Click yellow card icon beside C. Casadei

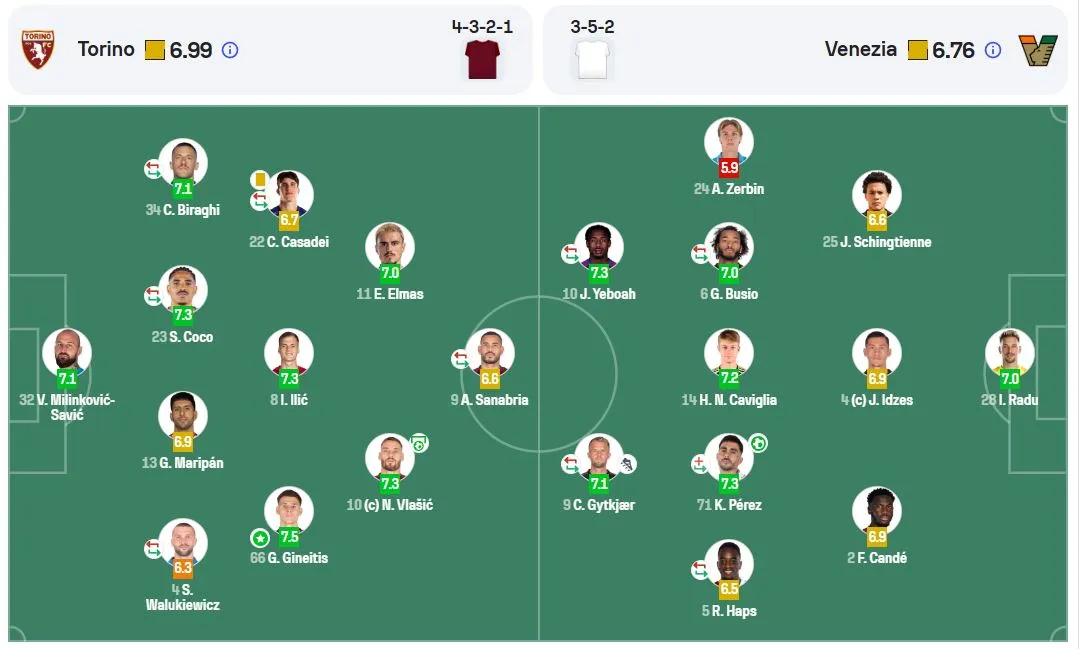click(259, 180)
